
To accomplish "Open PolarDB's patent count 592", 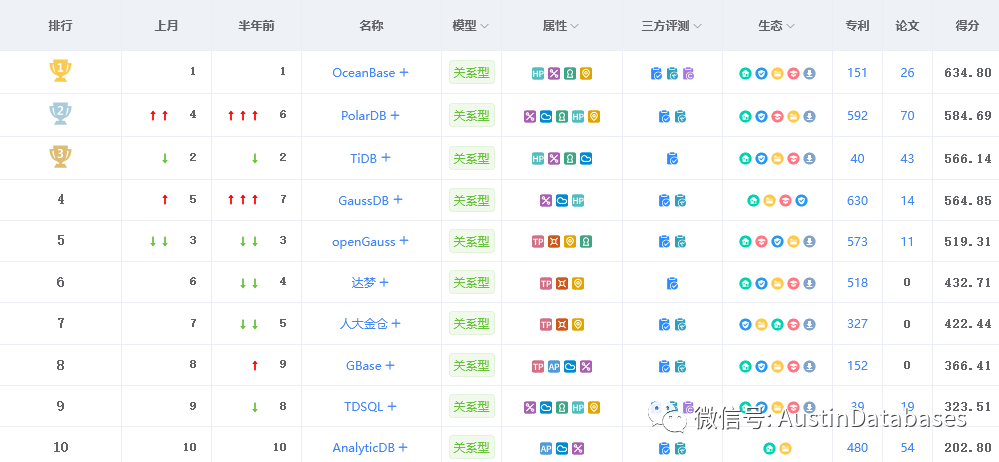I will [x=858, y=115].
